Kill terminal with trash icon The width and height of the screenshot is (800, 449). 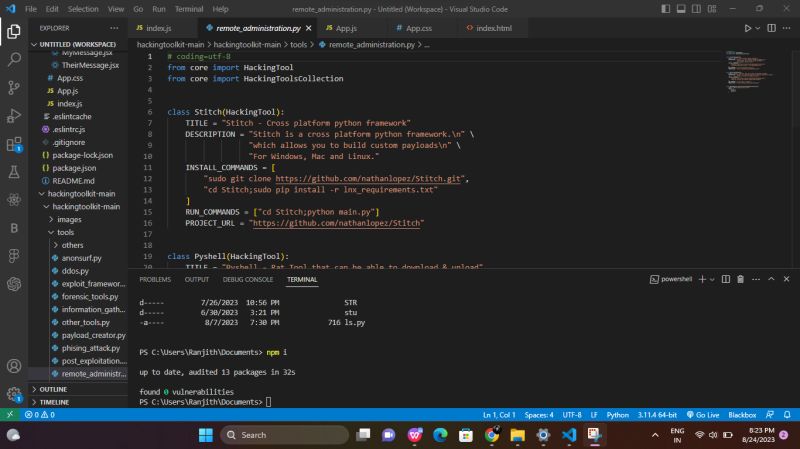pyautogui.click(x=740, y=279)
